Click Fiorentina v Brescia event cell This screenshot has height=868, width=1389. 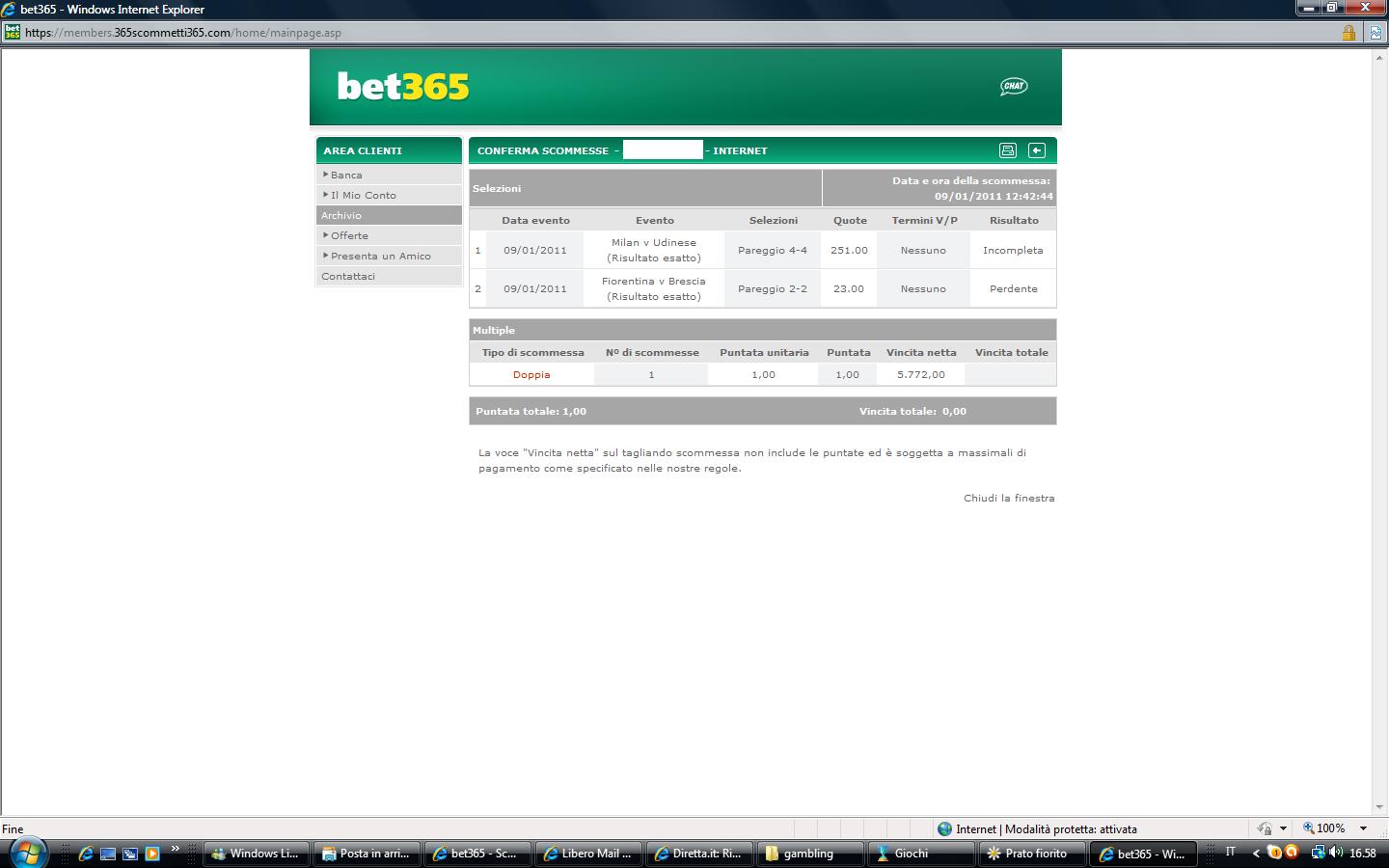(x=654, y=288)
